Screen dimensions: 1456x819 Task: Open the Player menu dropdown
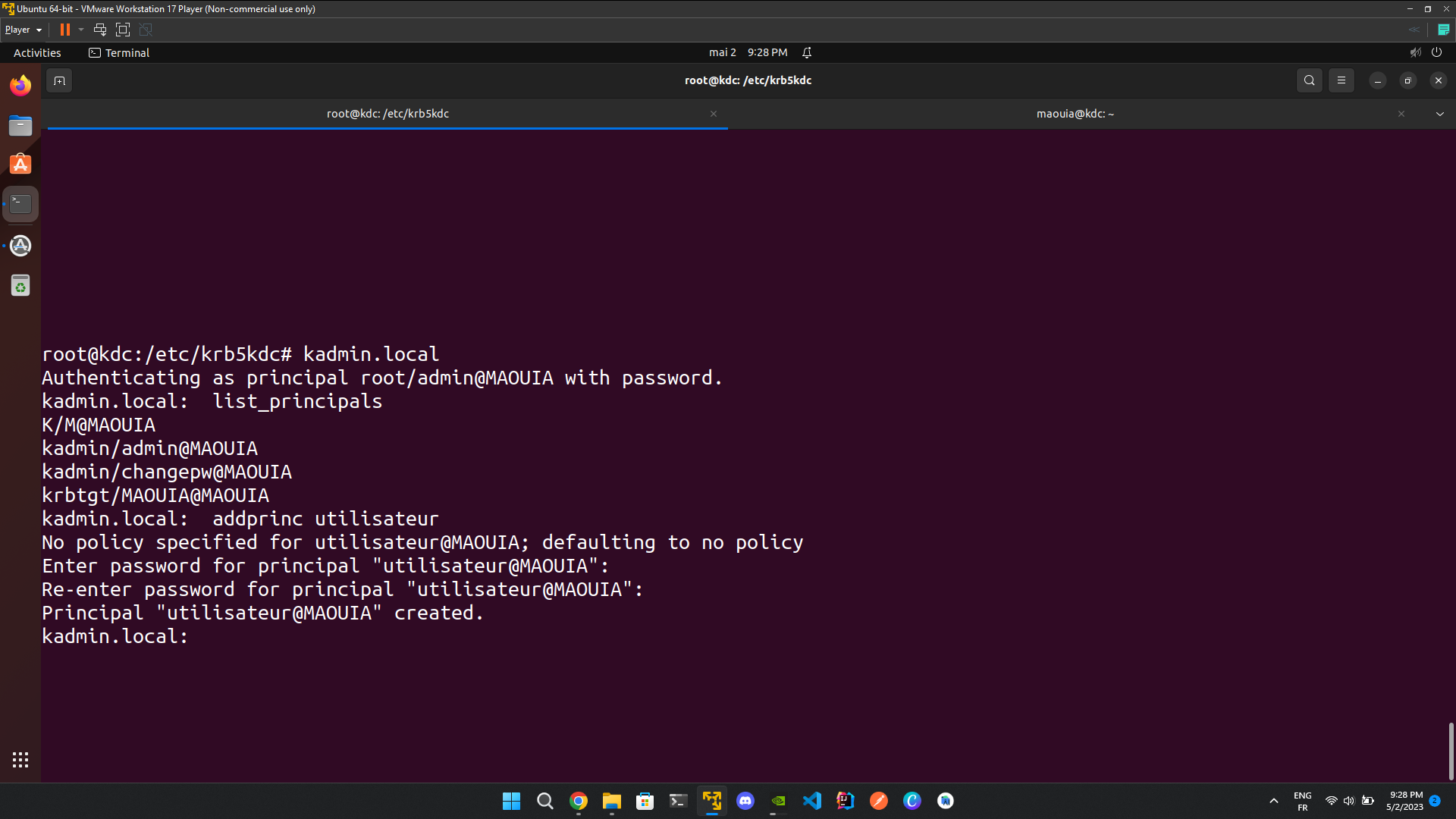(23, 30)
